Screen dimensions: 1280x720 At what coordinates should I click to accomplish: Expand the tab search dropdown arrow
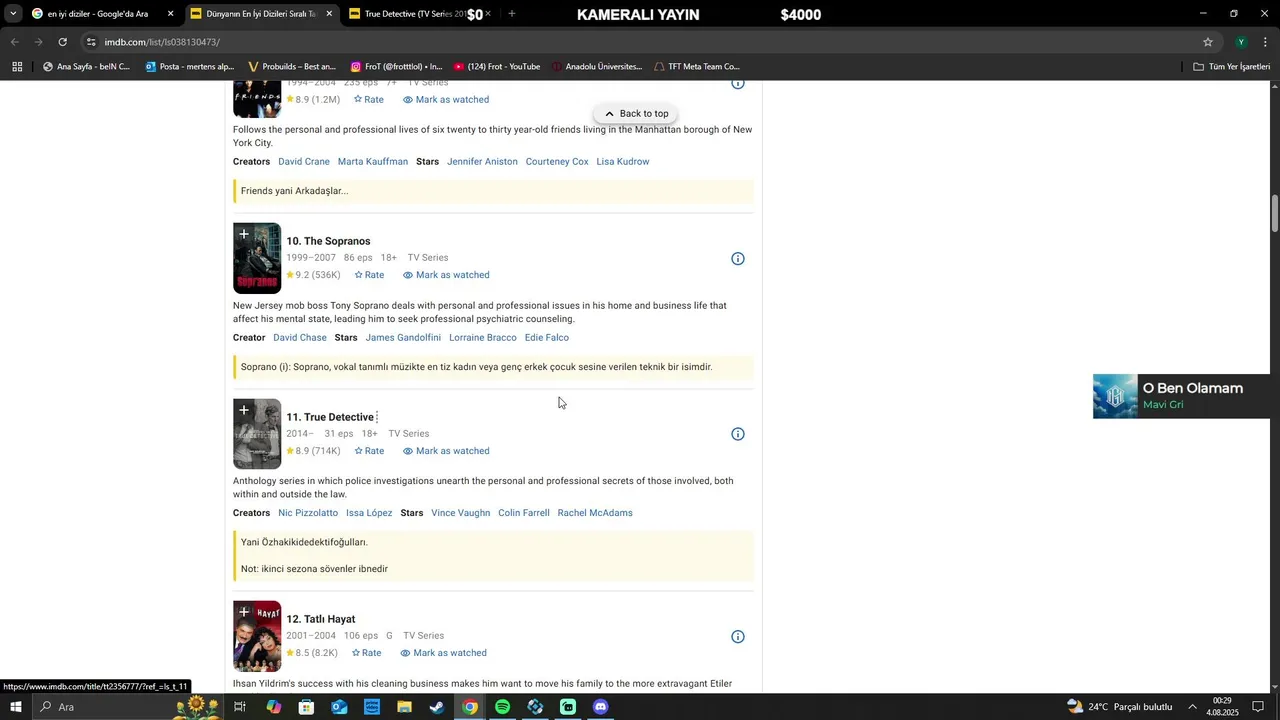(x=12, y=14)
